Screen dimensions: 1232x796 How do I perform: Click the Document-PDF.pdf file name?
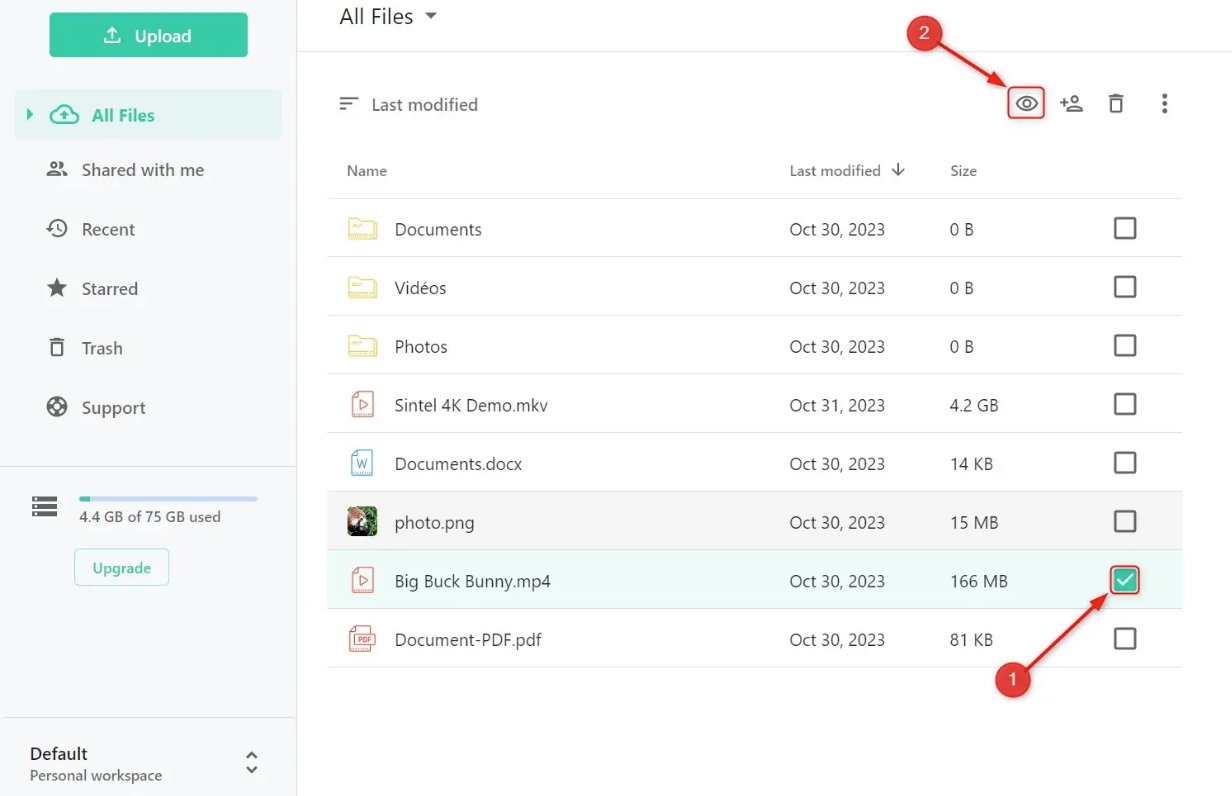(x=468, y=639)
